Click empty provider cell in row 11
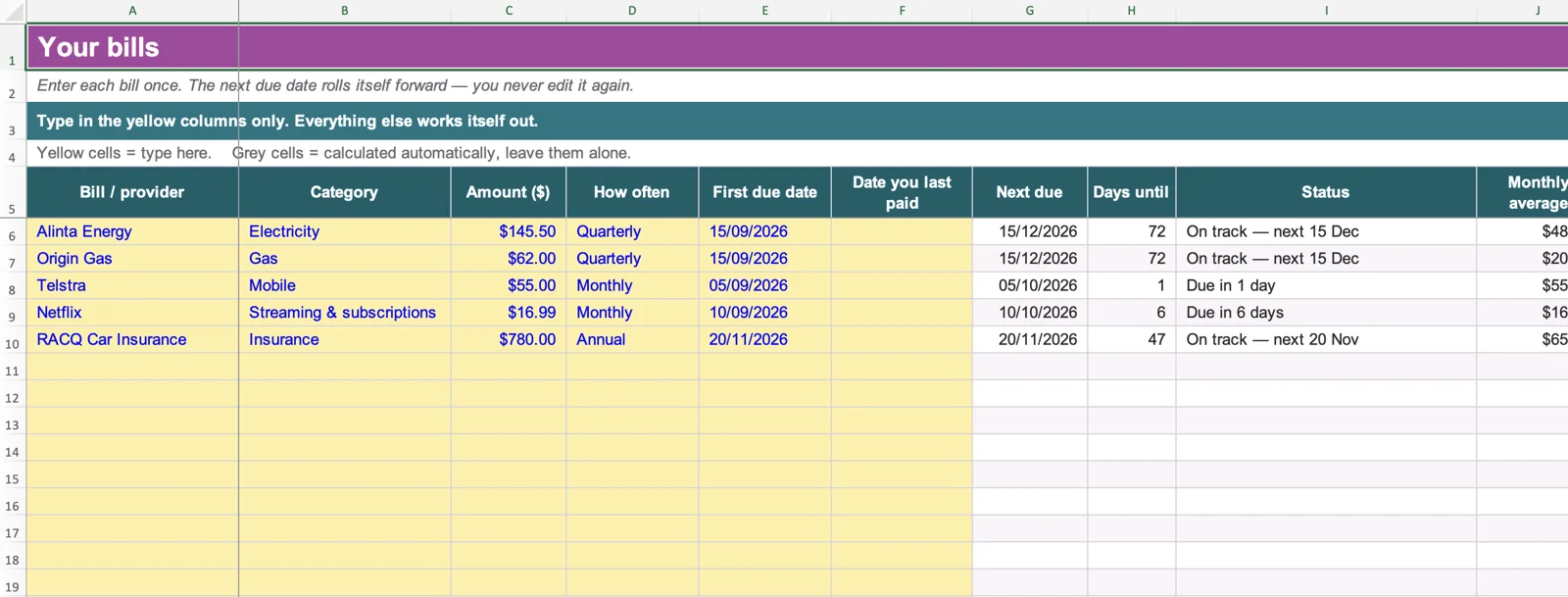 (132, 367)
